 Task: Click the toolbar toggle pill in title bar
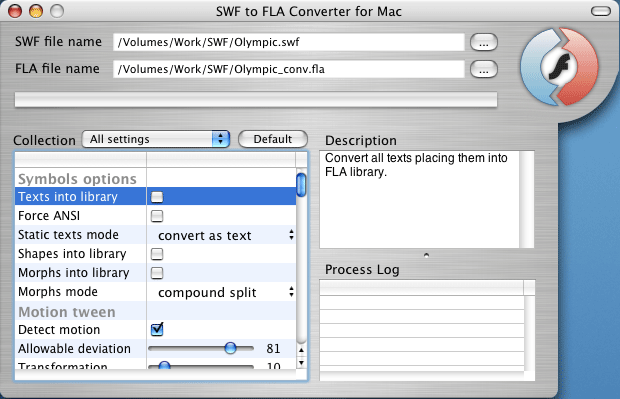coord(601,11)
